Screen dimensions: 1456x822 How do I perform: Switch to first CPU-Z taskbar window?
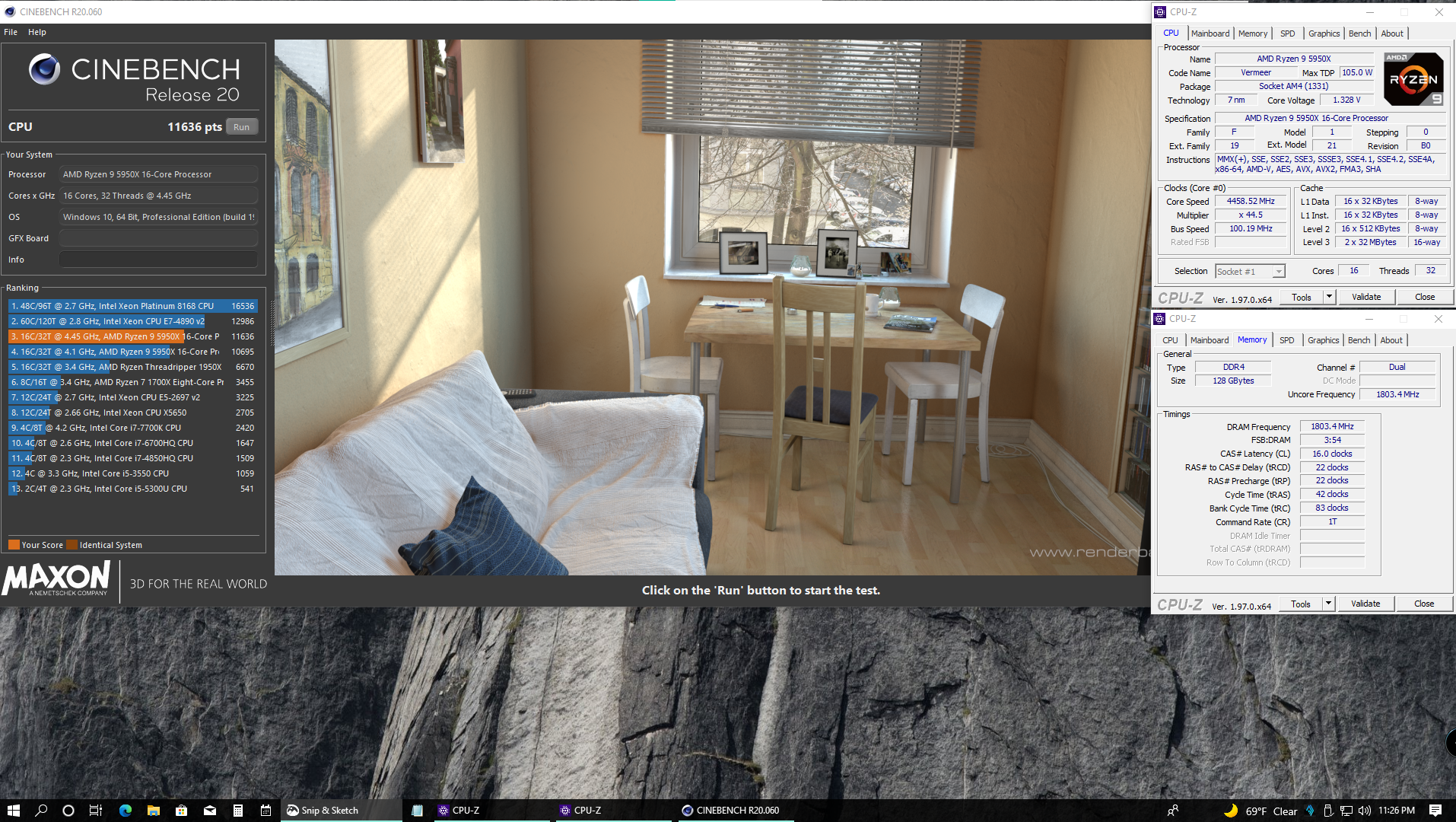[x=490, y=811]
